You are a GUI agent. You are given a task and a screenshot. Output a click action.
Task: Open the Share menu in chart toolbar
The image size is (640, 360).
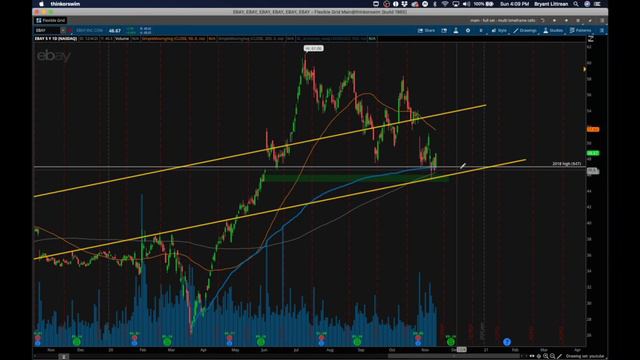coord(426,31)
